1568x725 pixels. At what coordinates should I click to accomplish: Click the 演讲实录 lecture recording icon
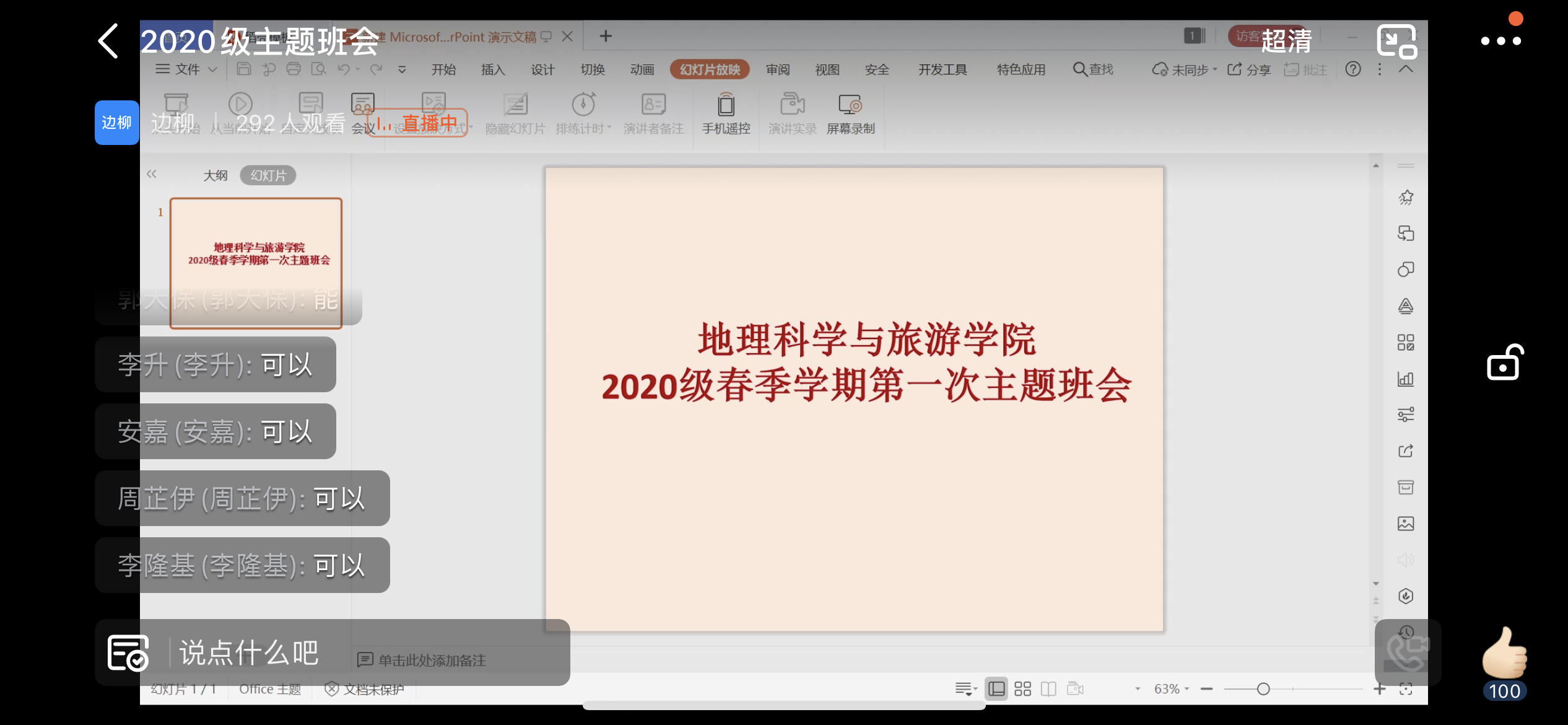(792, 105)
